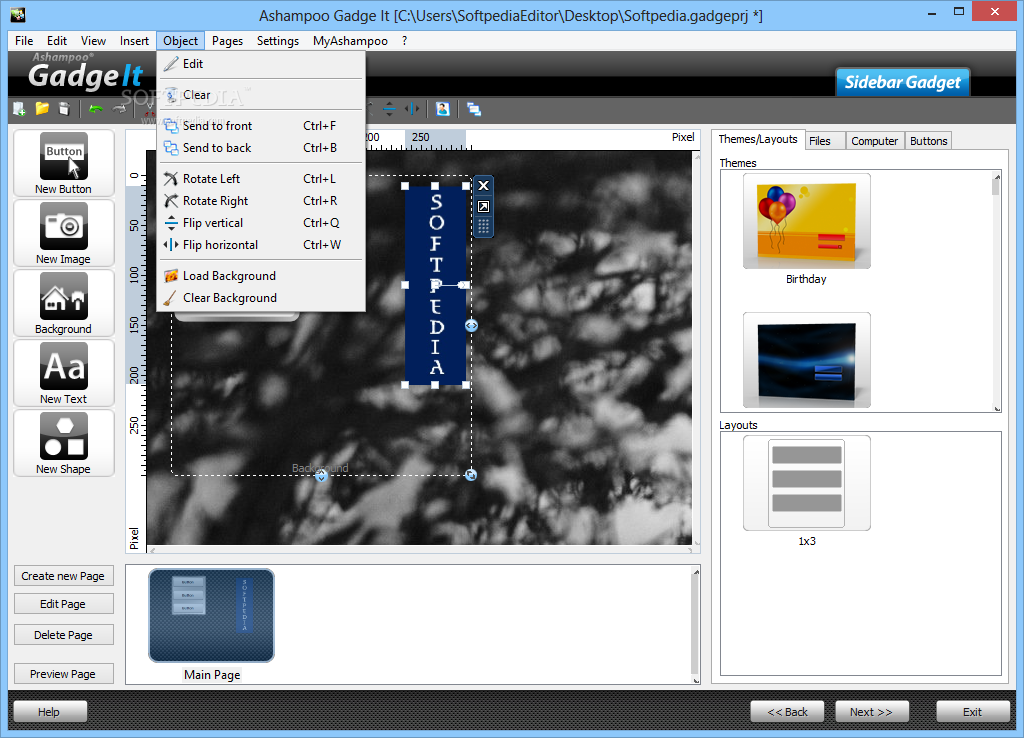Switch to the Themes/Layouts tab

click(758, 139)
